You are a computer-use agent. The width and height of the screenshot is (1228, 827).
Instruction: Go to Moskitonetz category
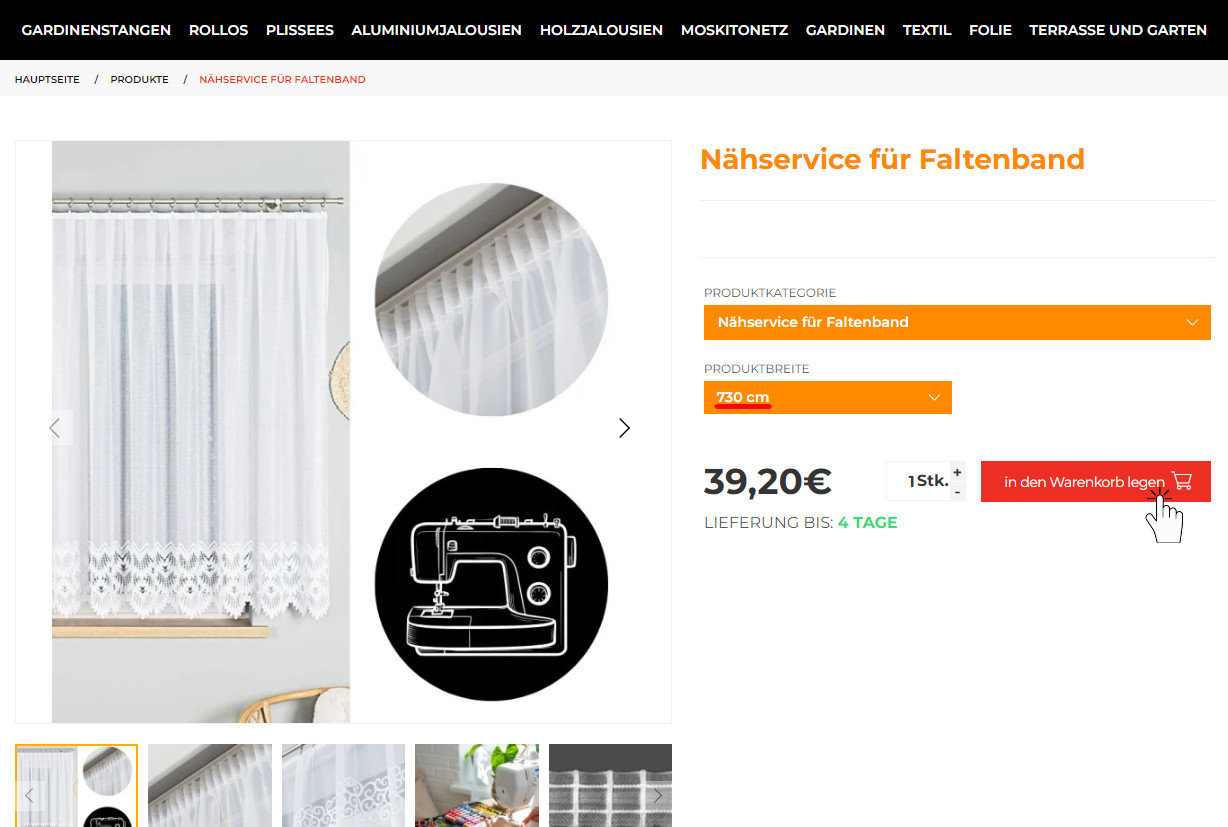[x=734, y=30]
